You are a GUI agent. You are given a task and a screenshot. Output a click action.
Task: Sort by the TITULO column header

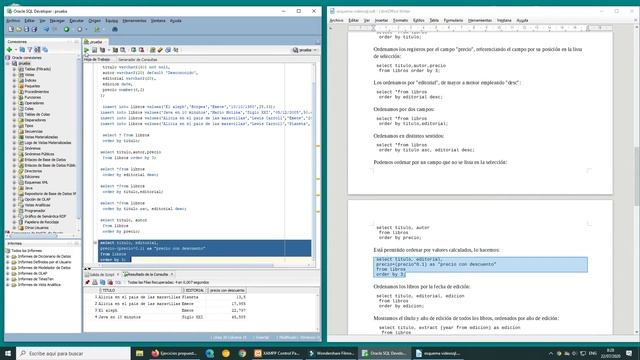pos(141,290)
